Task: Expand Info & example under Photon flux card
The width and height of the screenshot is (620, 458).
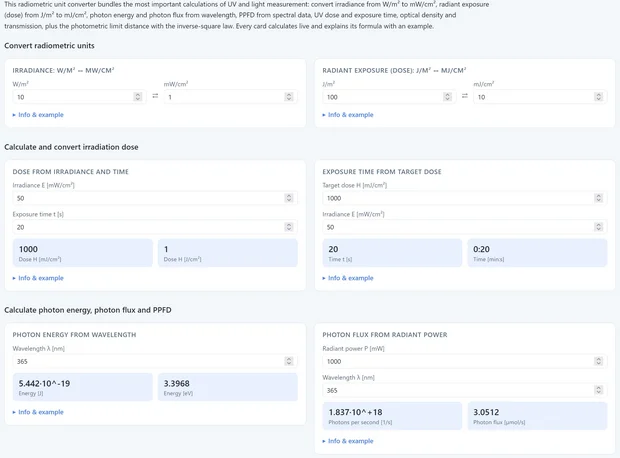Action: click(348, 441)
